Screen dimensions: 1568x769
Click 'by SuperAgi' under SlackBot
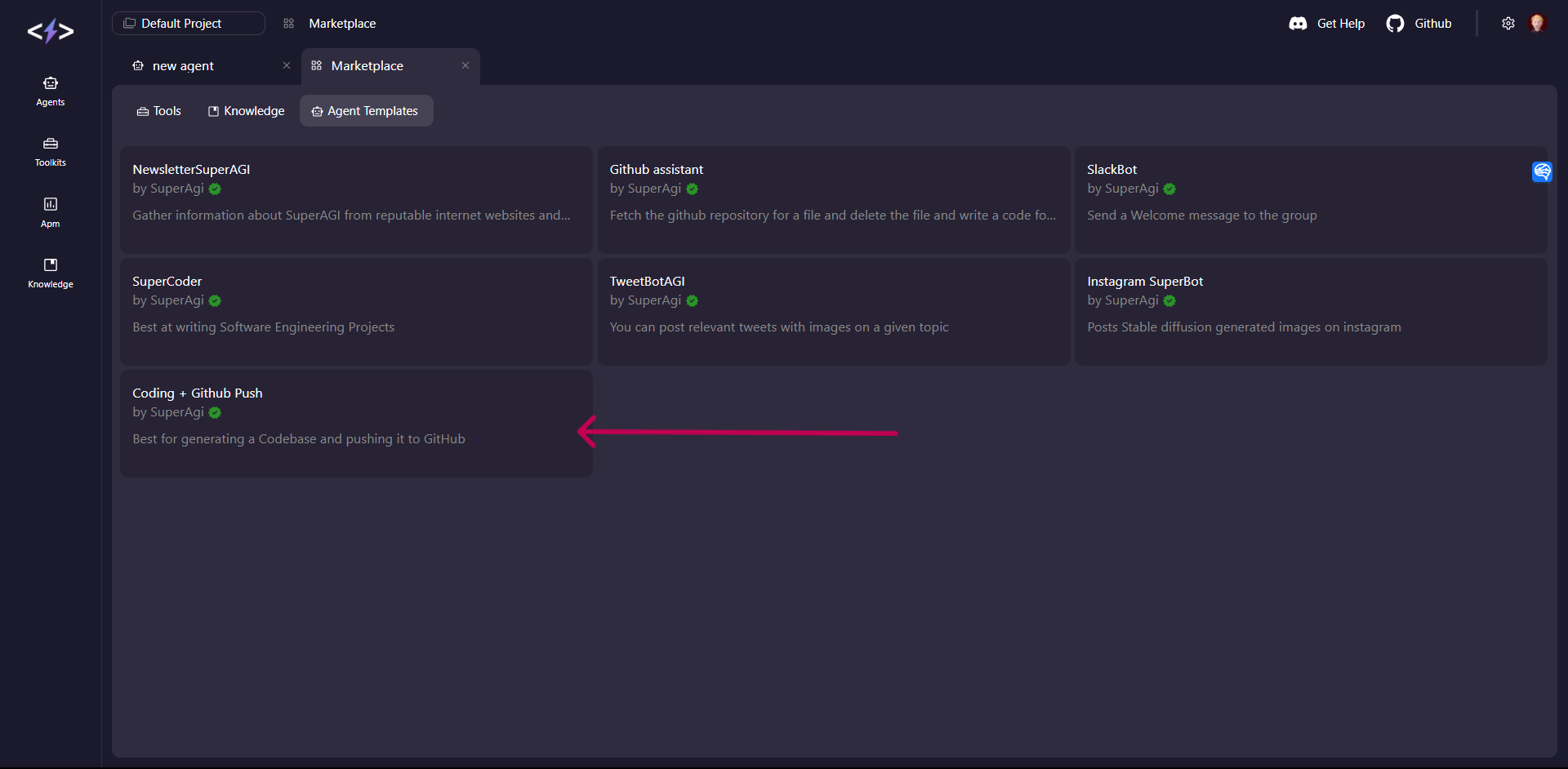[1123, 189]
